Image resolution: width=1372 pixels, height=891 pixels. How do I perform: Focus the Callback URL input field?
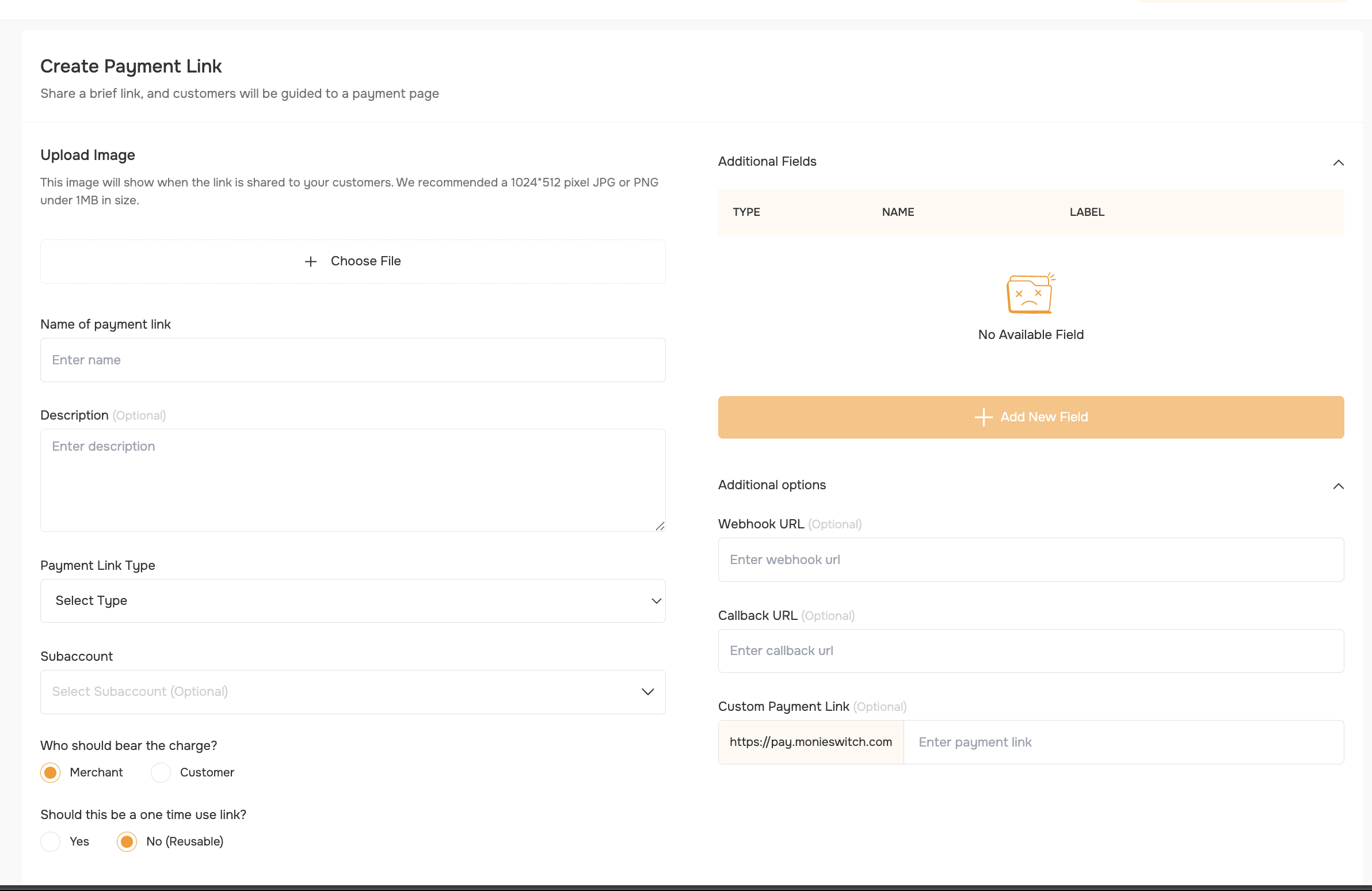coord(1031,650)
